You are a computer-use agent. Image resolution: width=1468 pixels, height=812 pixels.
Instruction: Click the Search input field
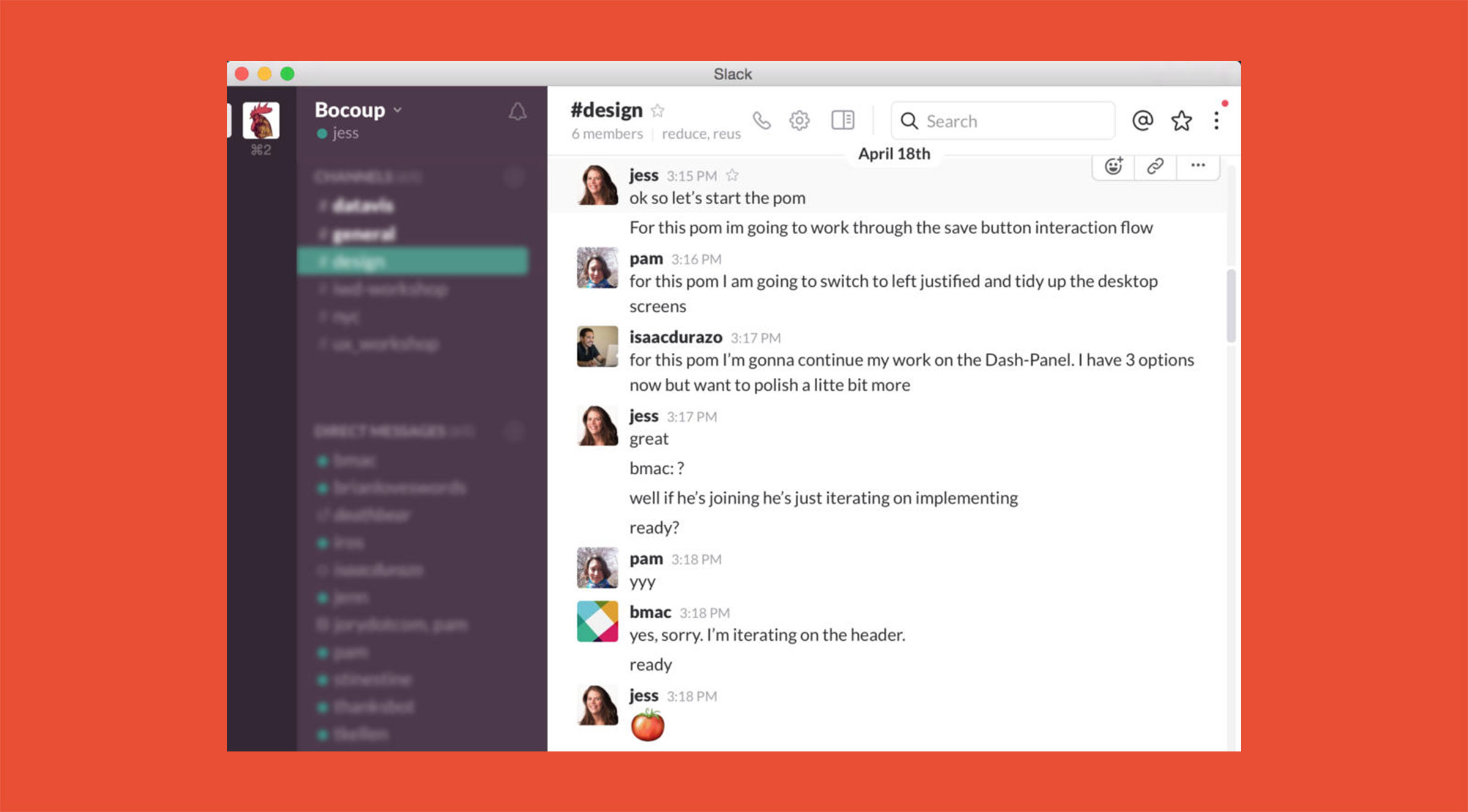(x=1000, y=120)
